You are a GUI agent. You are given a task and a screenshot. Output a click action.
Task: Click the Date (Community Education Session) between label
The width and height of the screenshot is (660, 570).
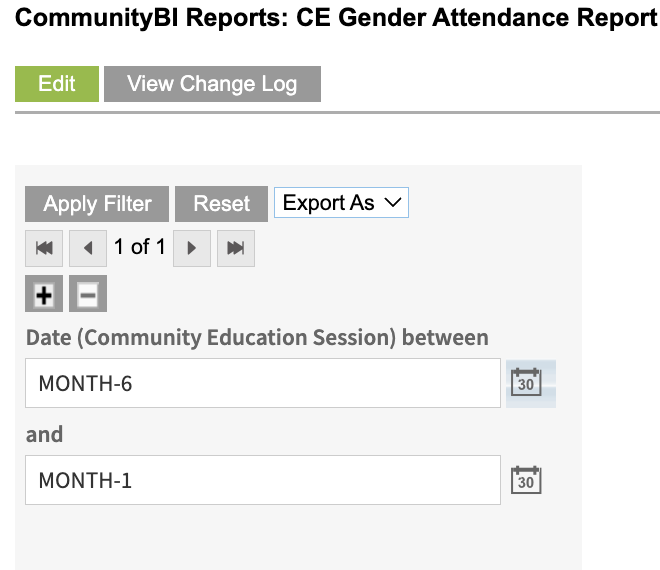257,338
